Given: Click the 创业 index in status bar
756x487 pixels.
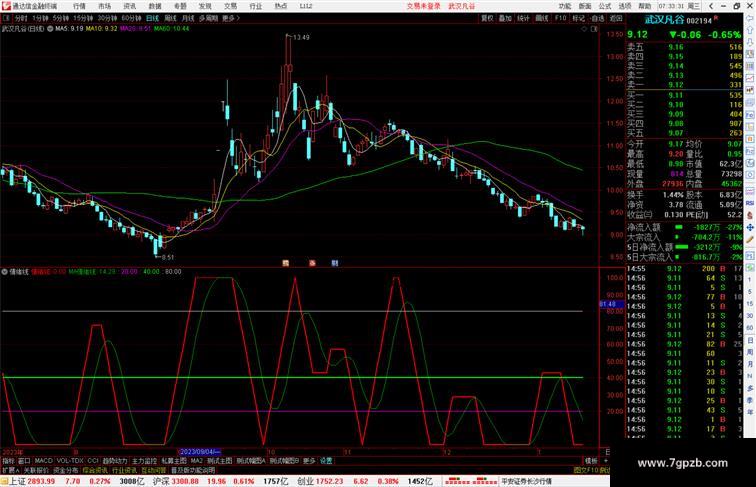Looking at the screenshot, I should (305, 481).
